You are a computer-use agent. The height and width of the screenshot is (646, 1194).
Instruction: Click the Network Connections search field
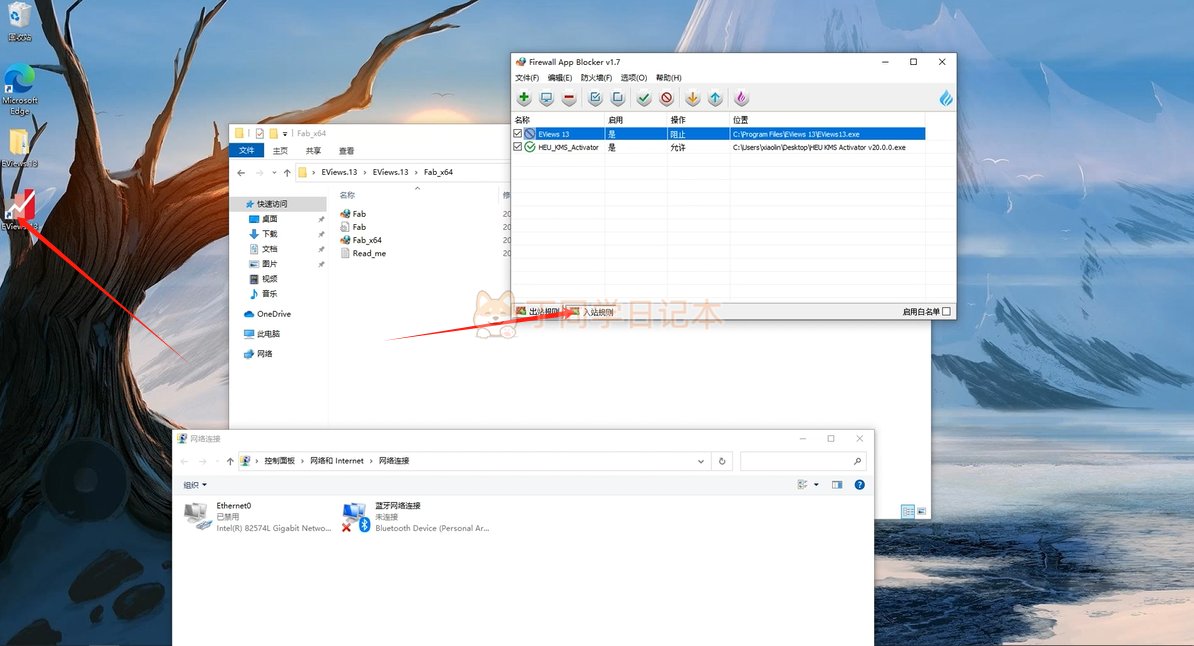[x=796, y=461]
